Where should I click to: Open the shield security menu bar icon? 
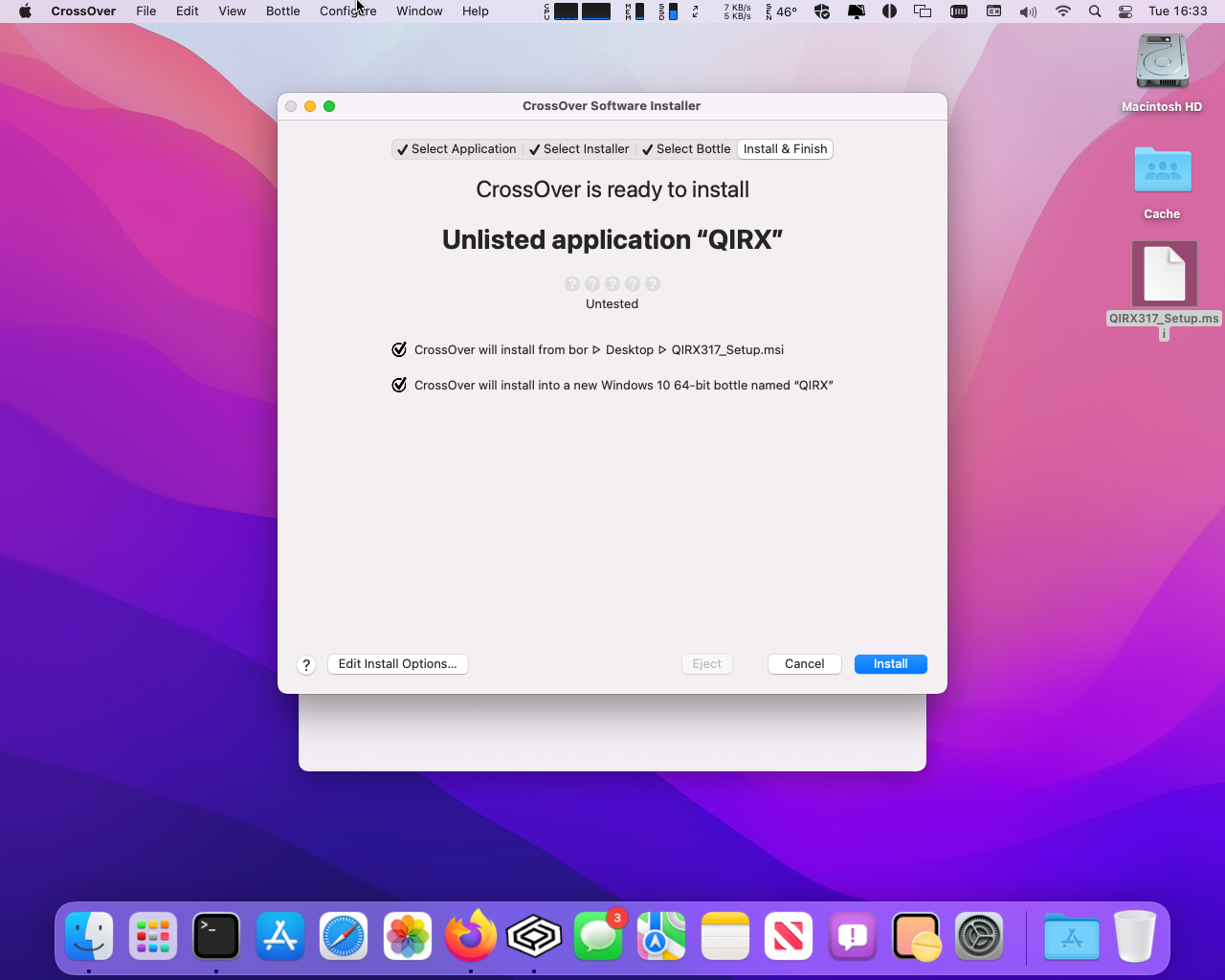(x=822, y=11)
